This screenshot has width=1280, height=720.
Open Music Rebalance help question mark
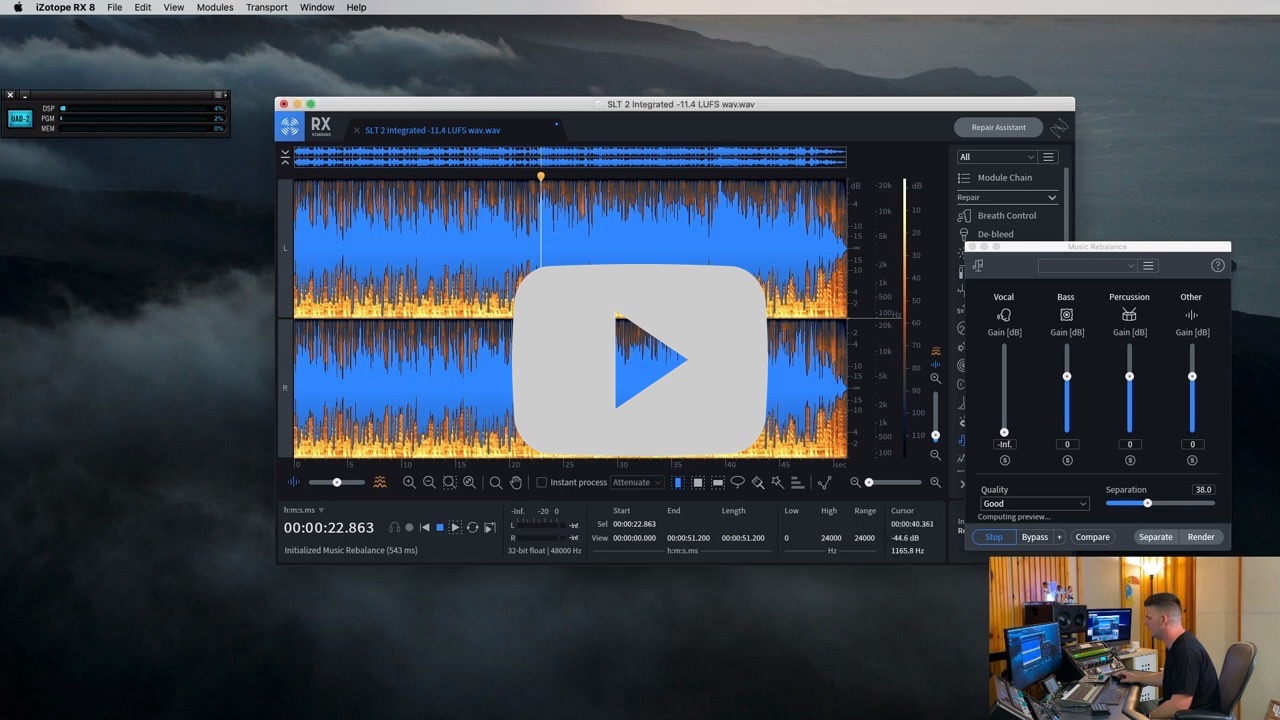click(x=1217, y=265)
